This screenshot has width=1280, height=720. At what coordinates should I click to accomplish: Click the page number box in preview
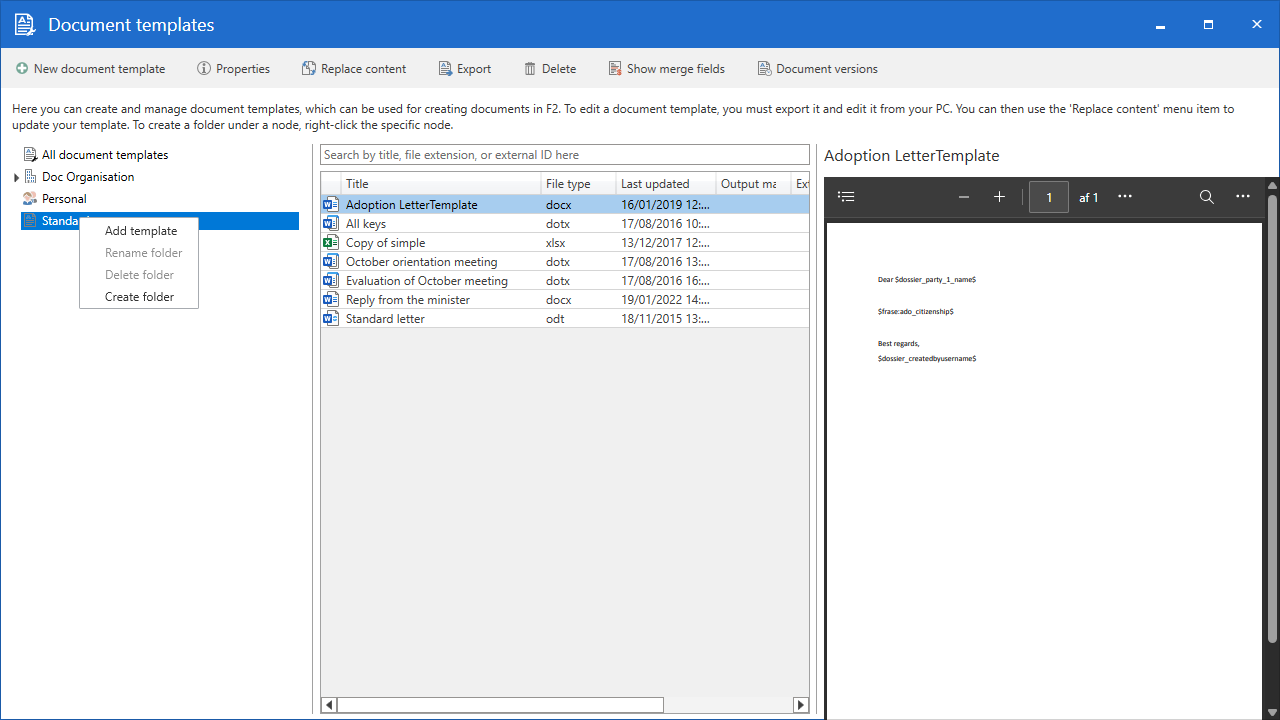tap(1049, 197)
